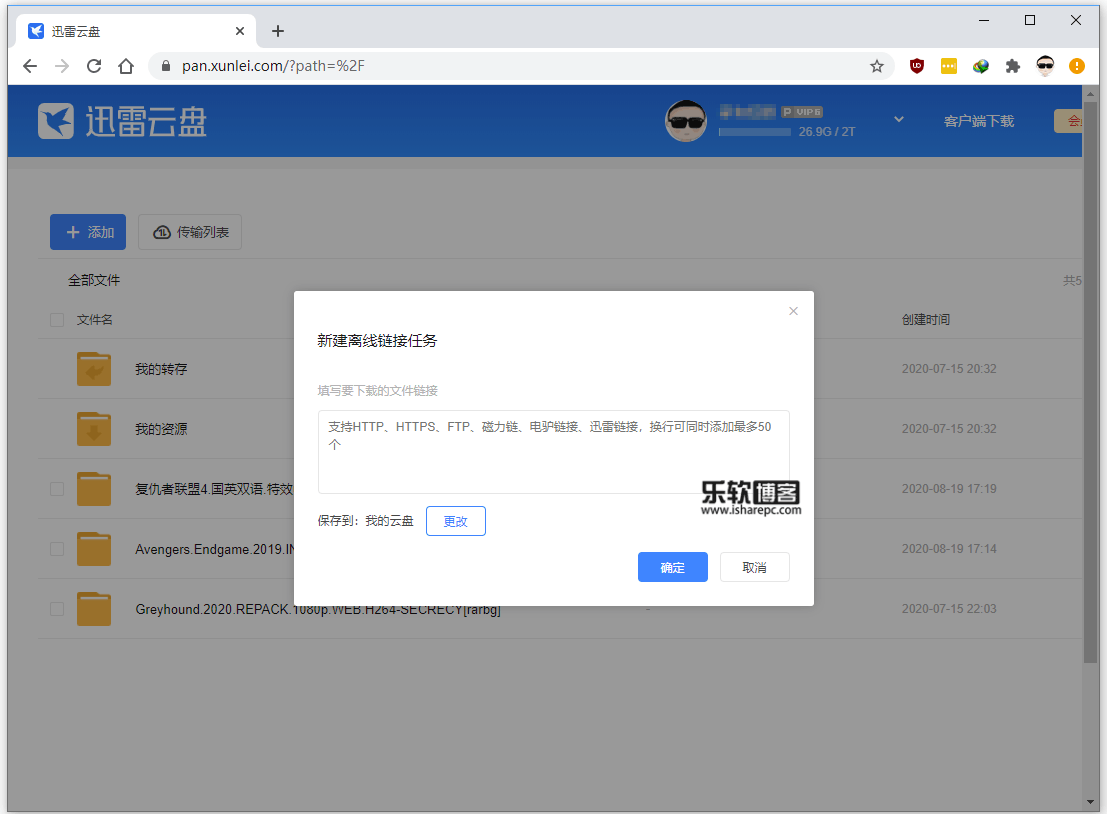Click the link input text area
Screen dimensions: 1107x814
tap(554, 452)
